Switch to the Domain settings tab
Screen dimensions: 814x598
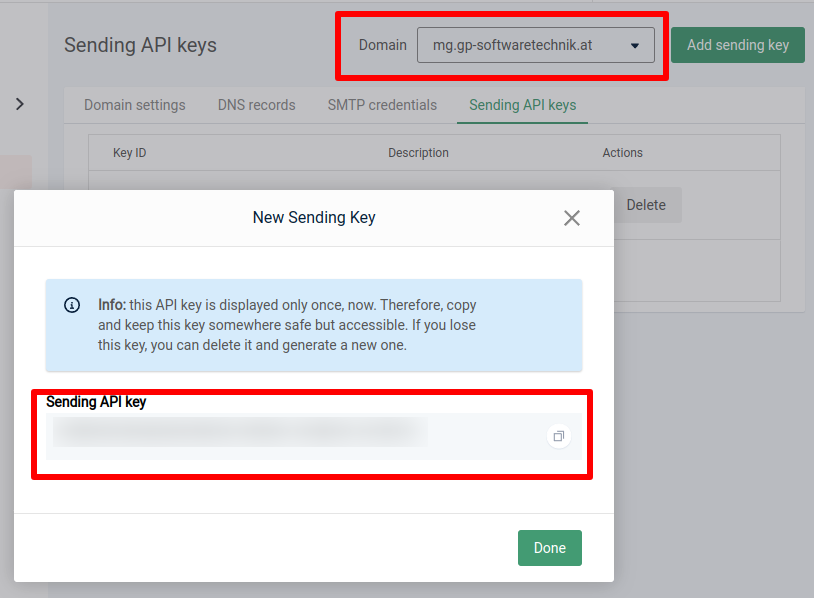134,105
